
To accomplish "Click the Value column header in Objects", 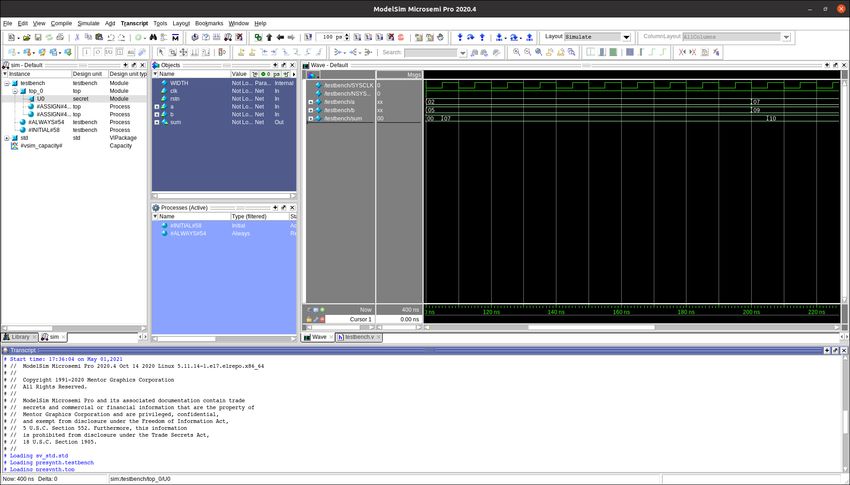I will [x=240, y=74].
